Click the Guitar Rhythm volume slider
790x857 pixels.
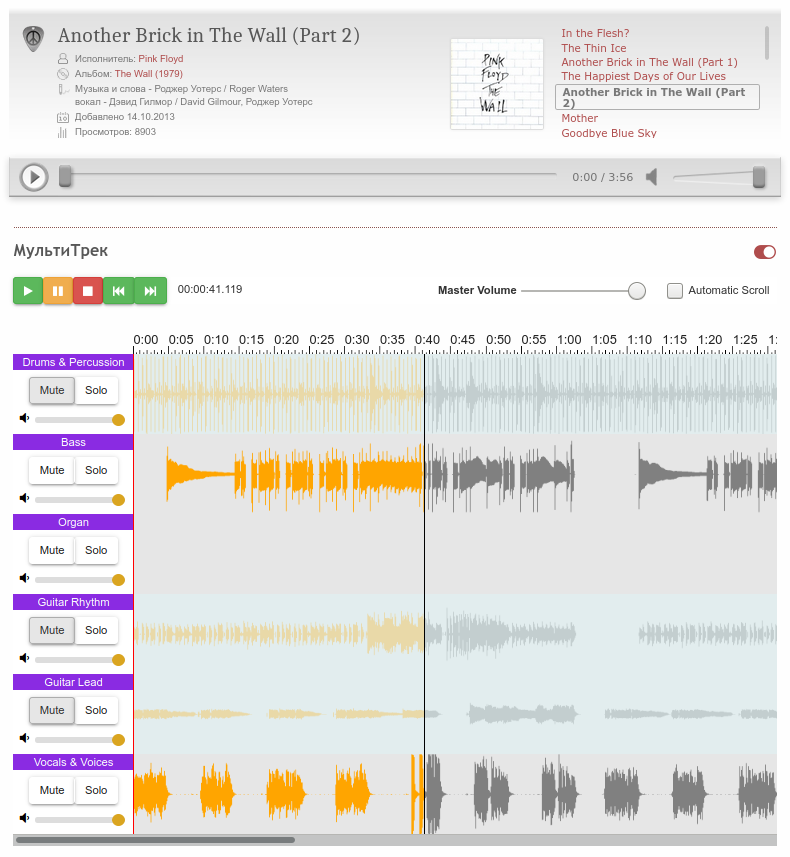(80, 660)
